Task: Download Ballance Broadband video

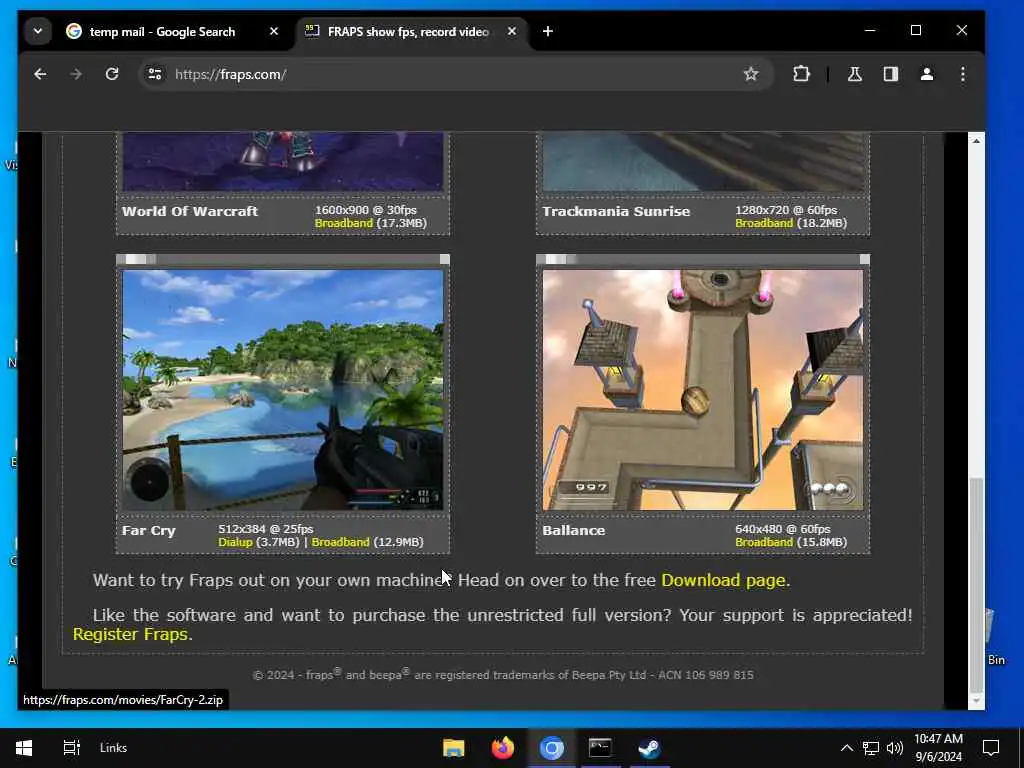Action: pyautogui.click(x=764, y=542)
